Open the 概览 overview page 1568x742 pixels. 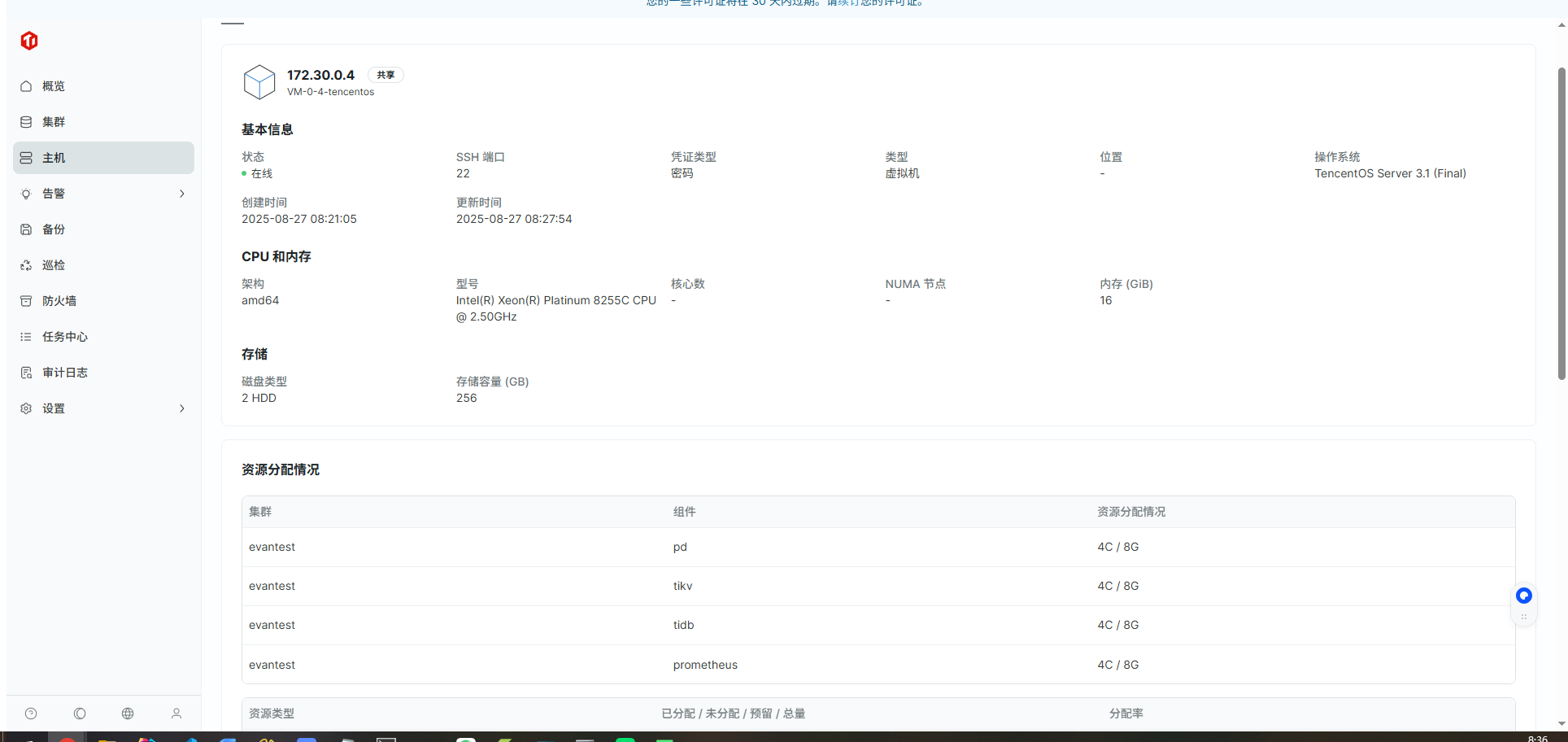(x=54, y=86)
